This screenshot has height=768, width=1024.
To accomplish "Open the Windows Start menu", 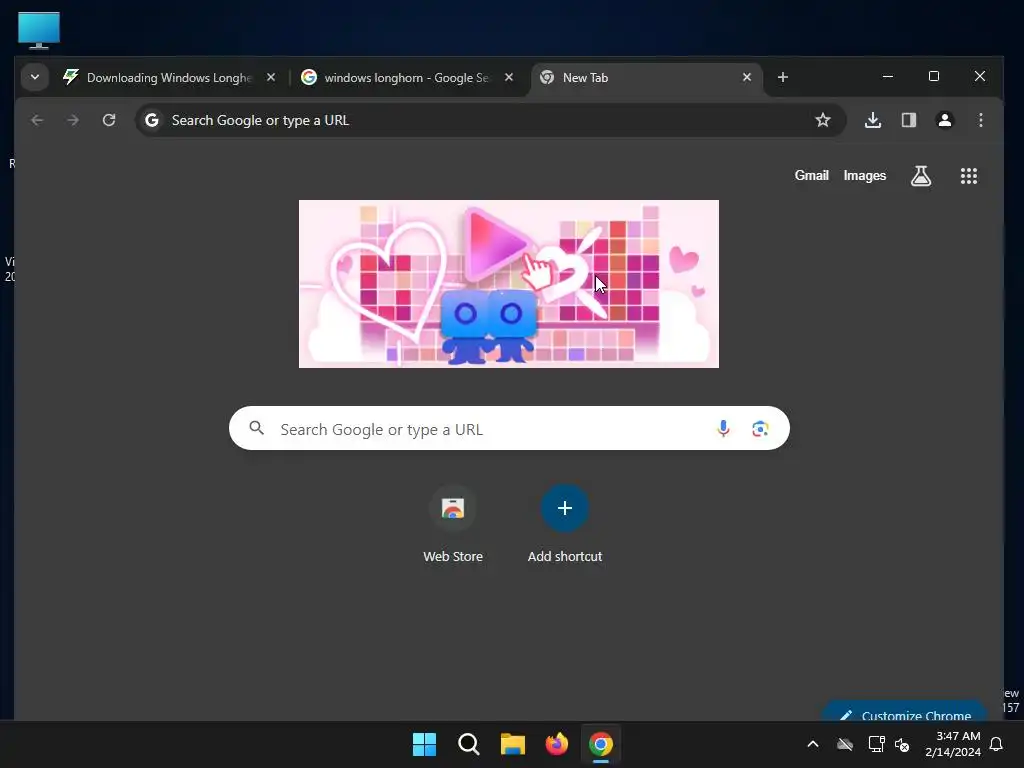I will point(424,744).
